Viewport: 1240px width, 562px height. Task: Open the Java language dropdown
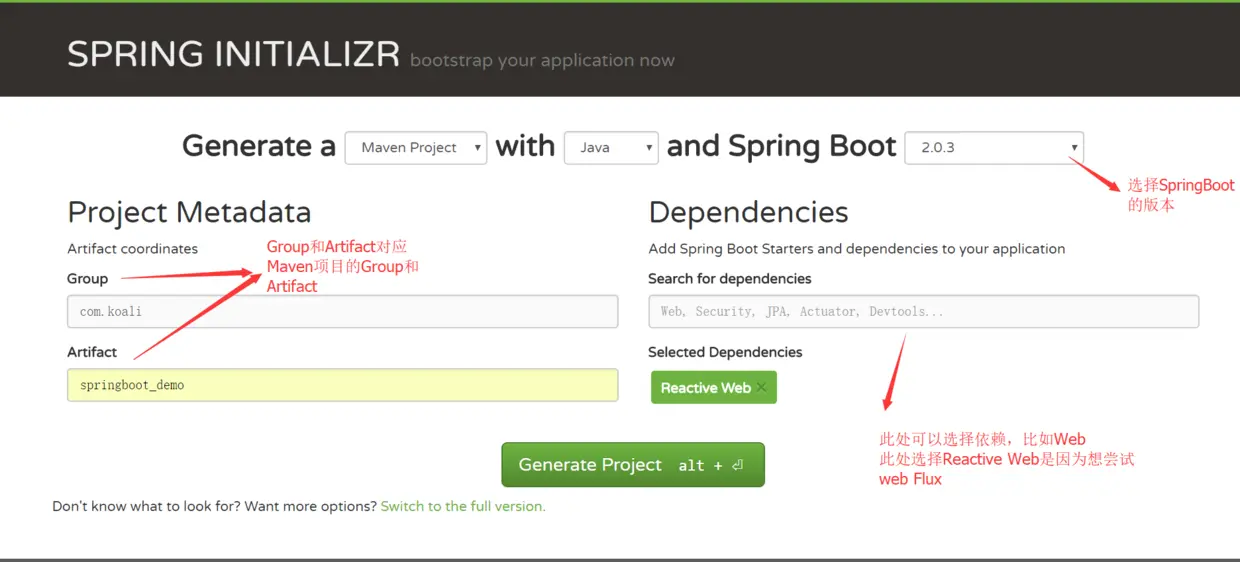tap(611, 147)
